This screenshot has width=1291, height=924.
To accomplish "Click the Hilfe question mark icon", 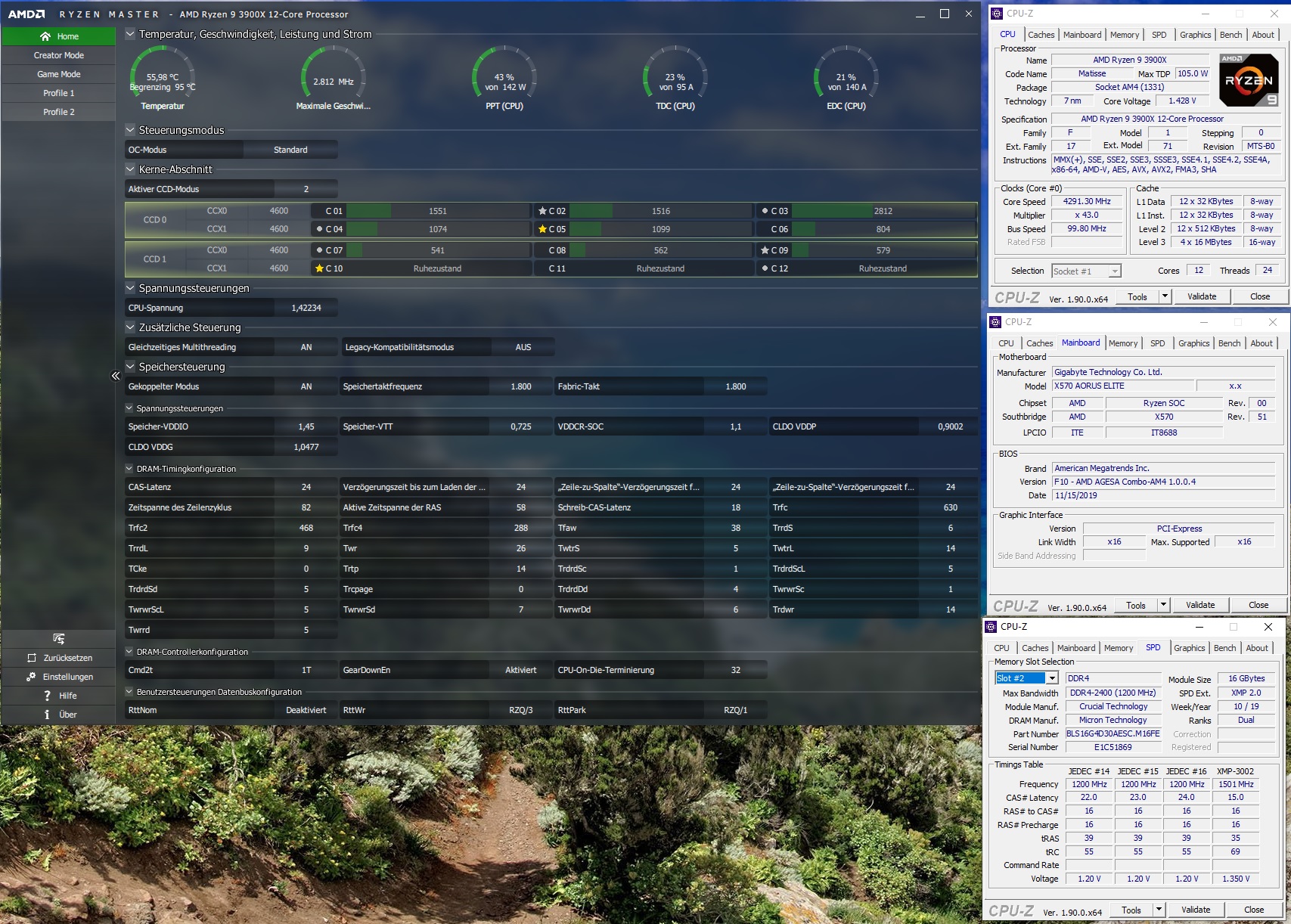I will (x=47, y=696).
